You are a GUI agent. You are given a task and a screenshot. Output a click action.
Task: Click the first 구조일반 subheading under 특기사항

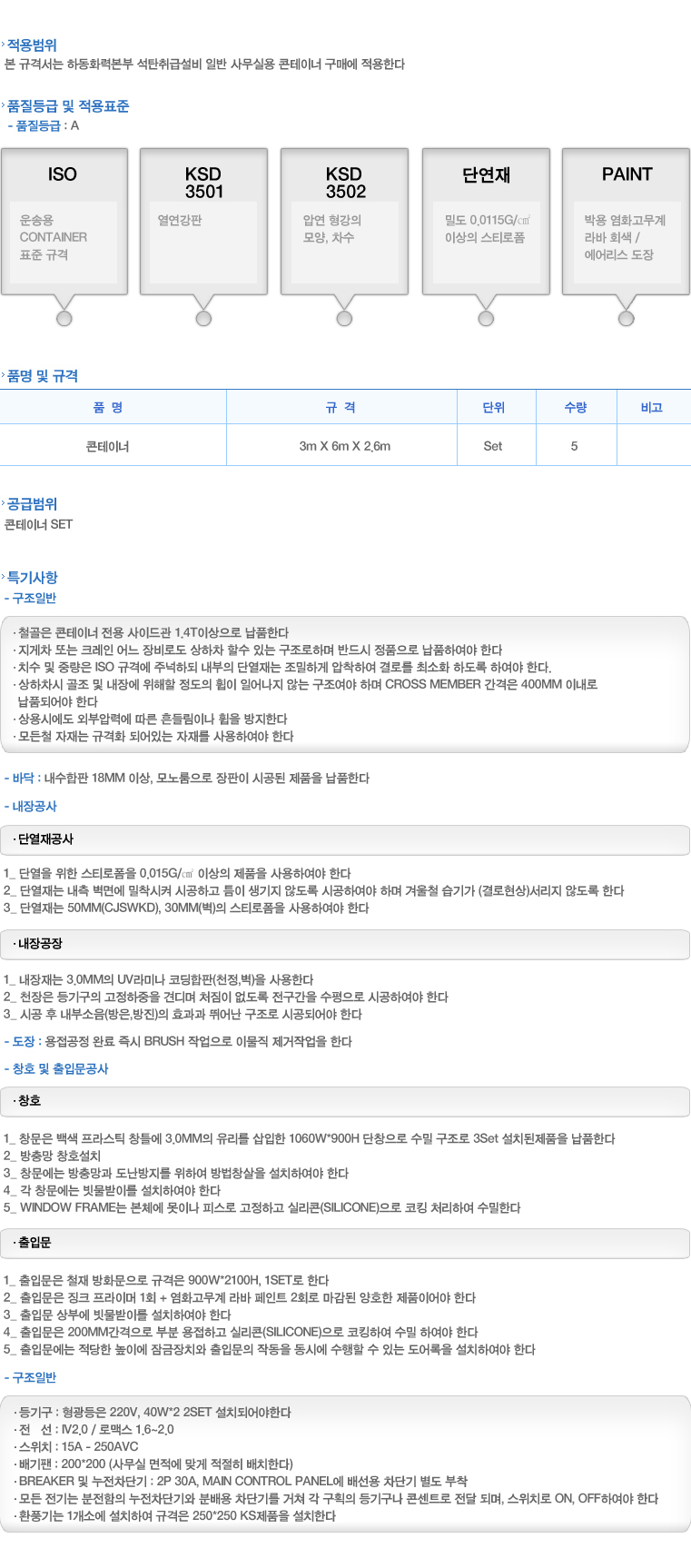tap(32, 599)
